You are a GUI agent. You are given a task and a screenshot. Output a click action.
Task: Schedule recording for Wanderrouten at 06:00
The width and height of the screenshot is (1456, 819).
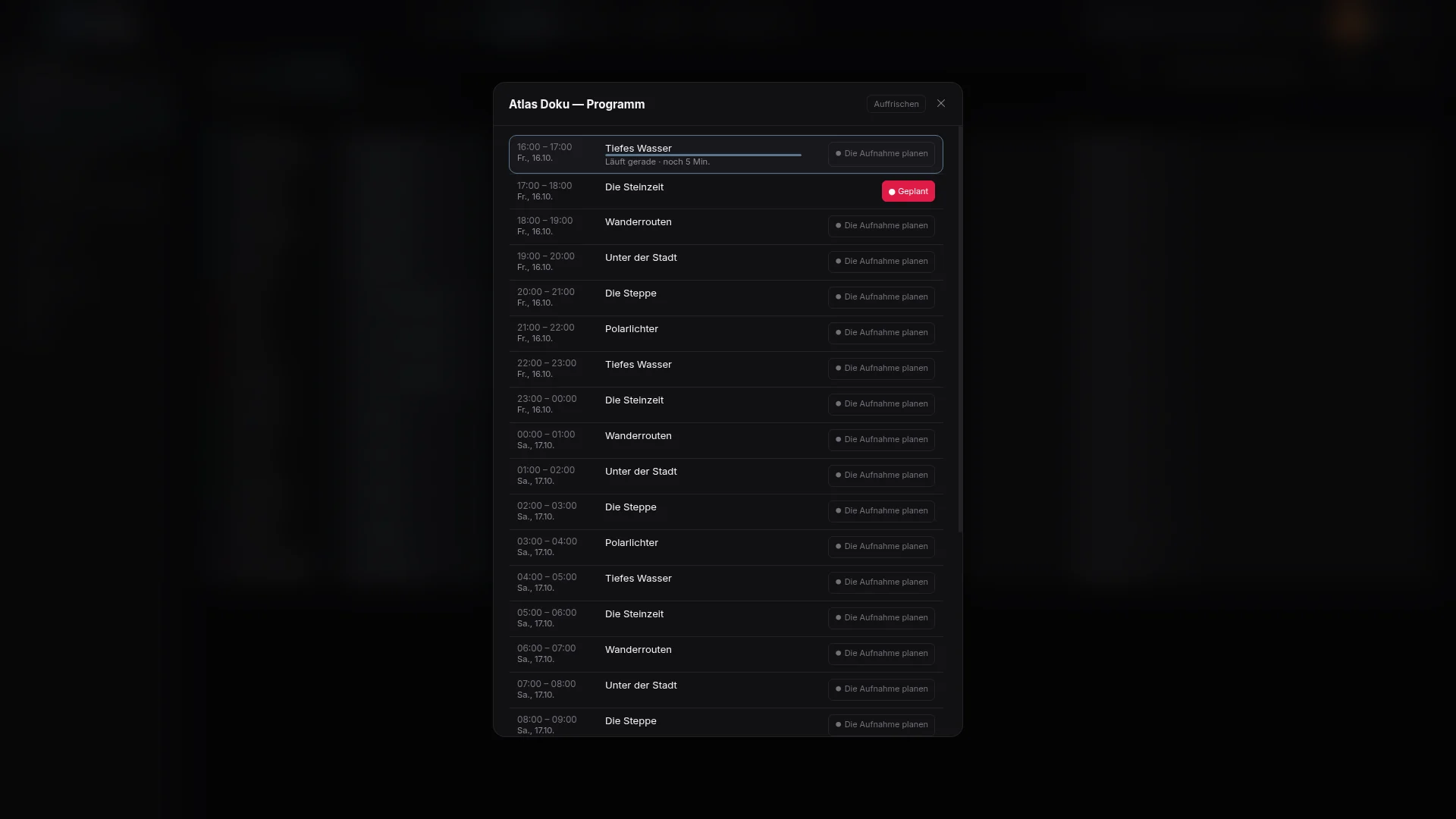pyautogui.click(x=881, y=654)
